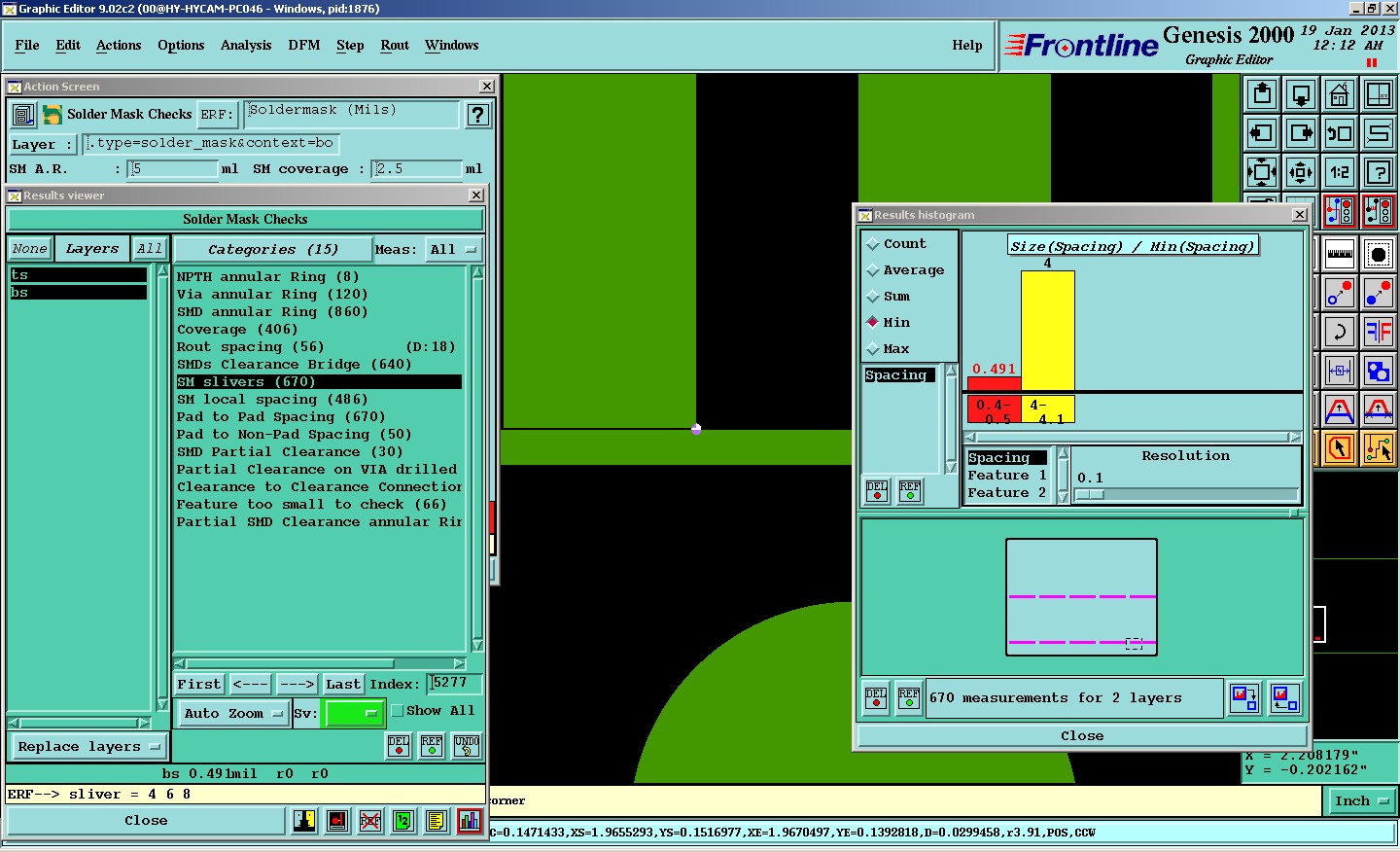Click the ERF selector button

pos(217,115)
